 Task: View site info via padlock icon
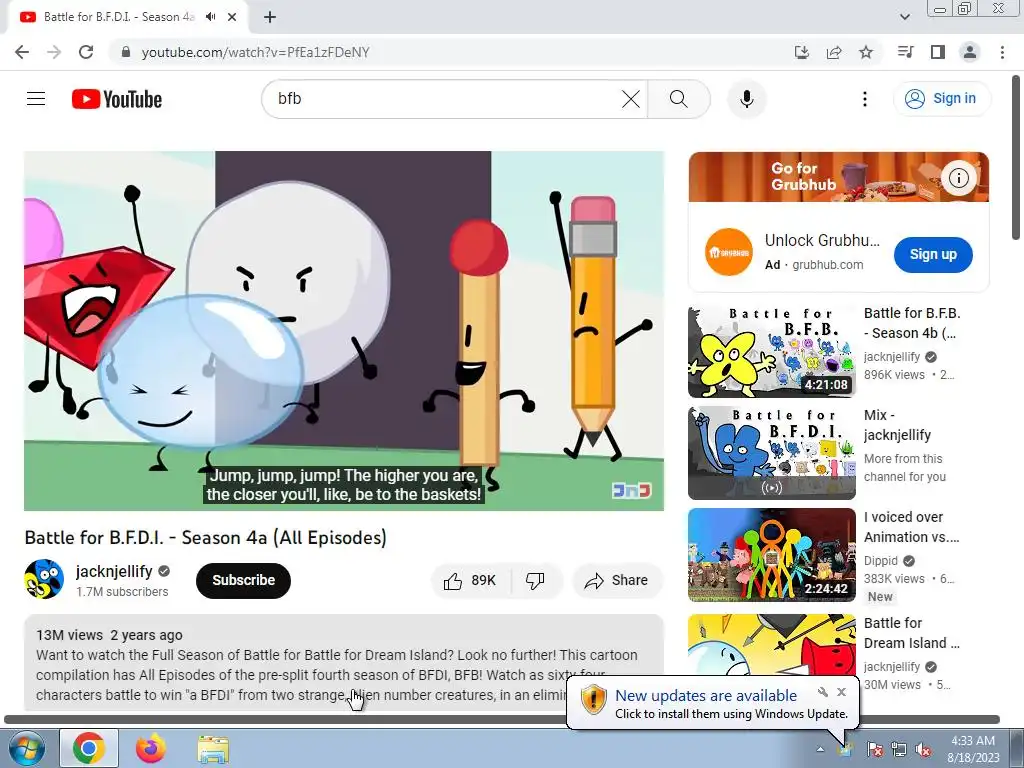(x=126, y=52)
